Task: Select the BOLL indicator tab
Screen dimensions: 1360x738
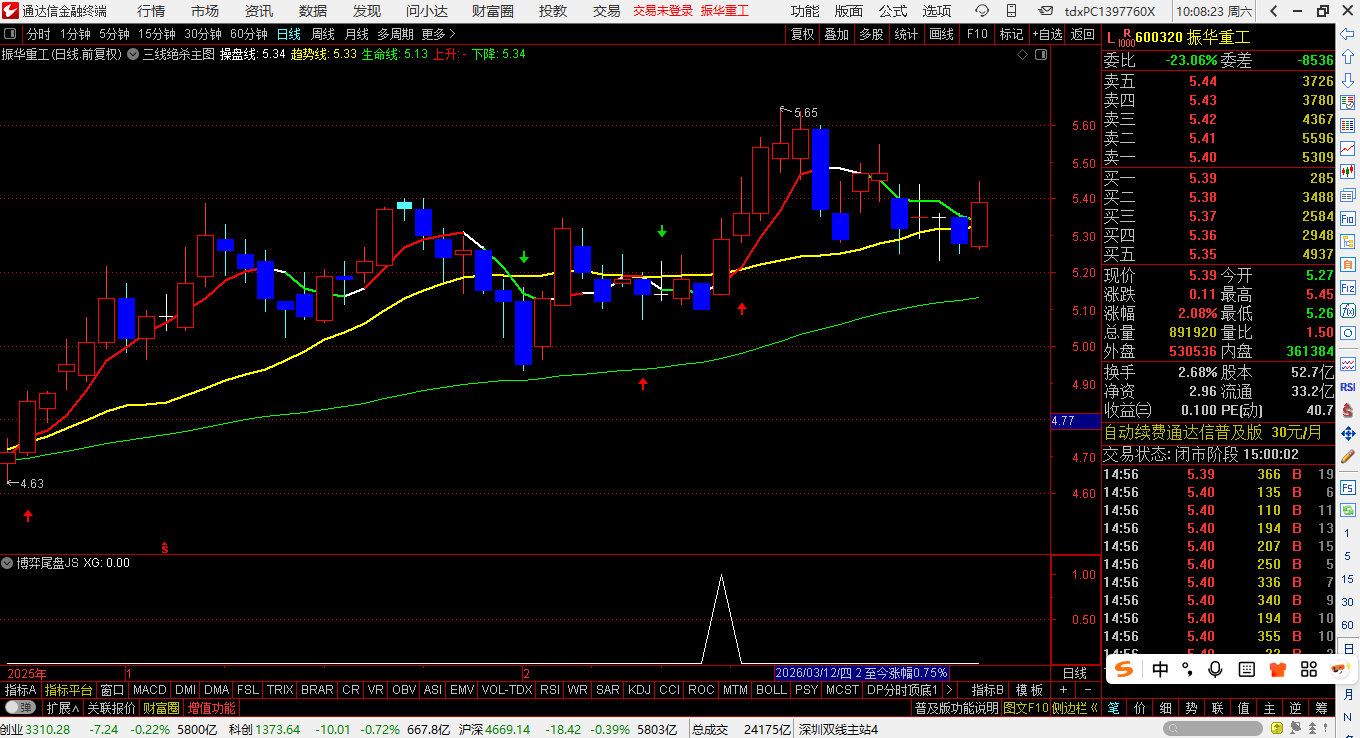Action: (x=771, y=690)
